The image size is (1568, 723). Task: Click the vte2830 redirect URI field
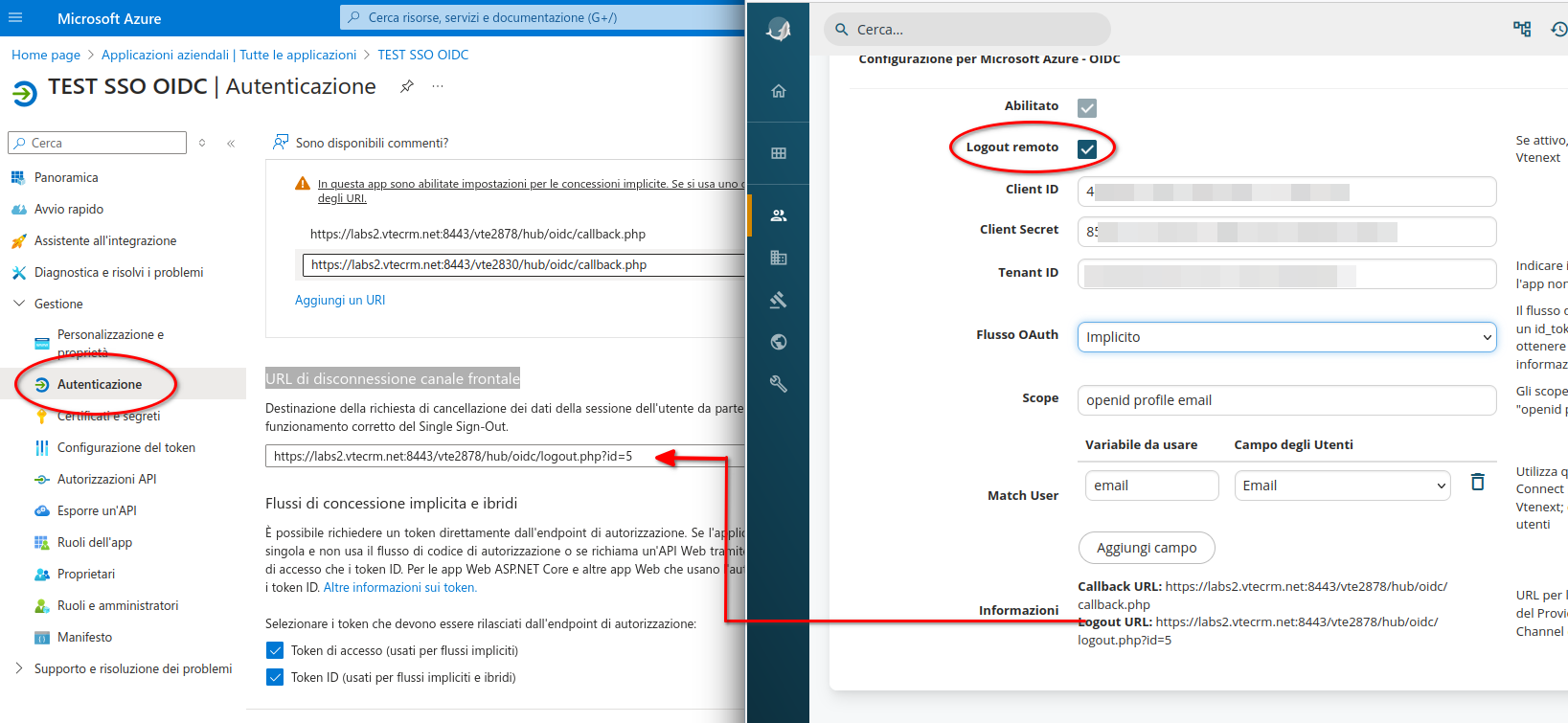click(x=523, y=264)
